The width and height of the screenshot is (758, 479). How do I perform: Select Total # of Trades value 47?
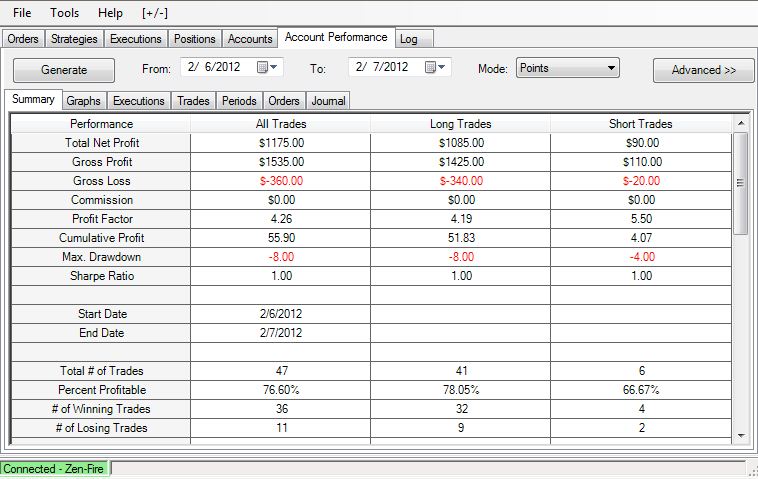pyautogui.click(x=281, y=371)
